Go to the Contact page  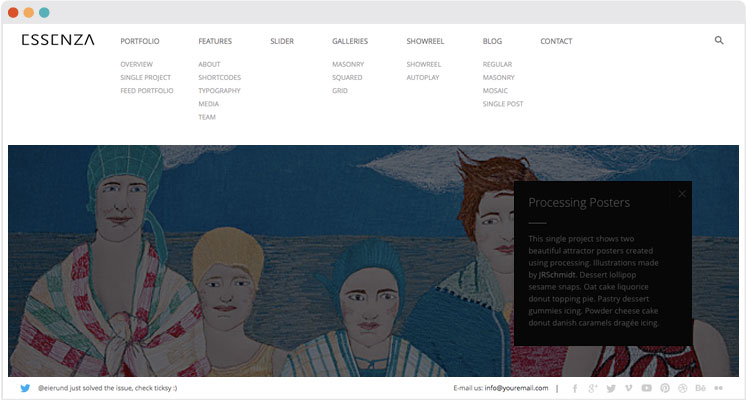coord(556,41)
